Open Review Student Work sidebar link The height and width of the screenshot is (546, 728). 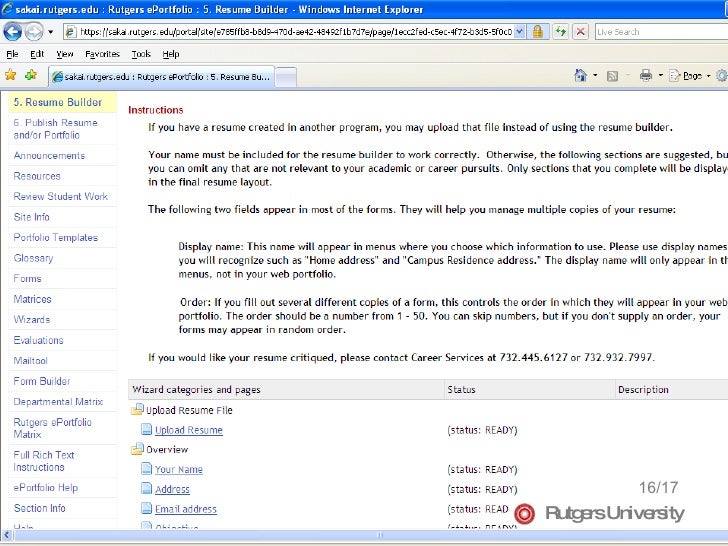pos(62,196)
